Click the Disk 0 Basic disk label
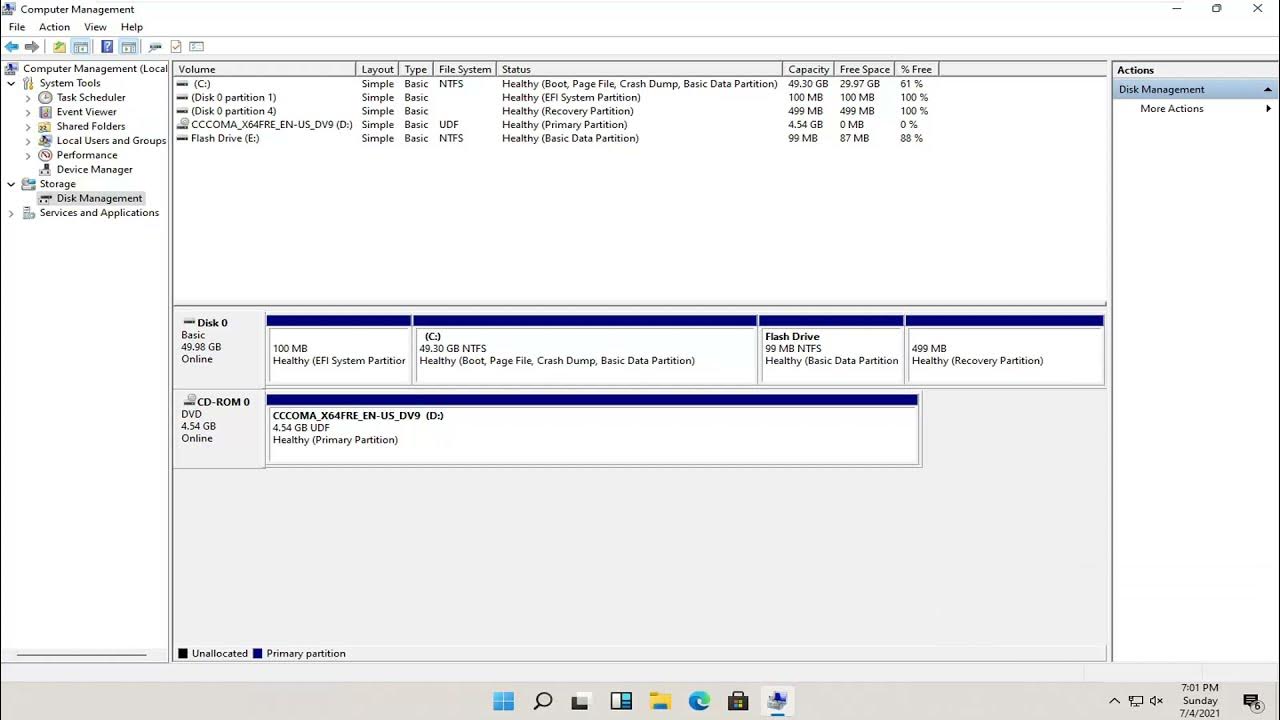 (219, 348)
